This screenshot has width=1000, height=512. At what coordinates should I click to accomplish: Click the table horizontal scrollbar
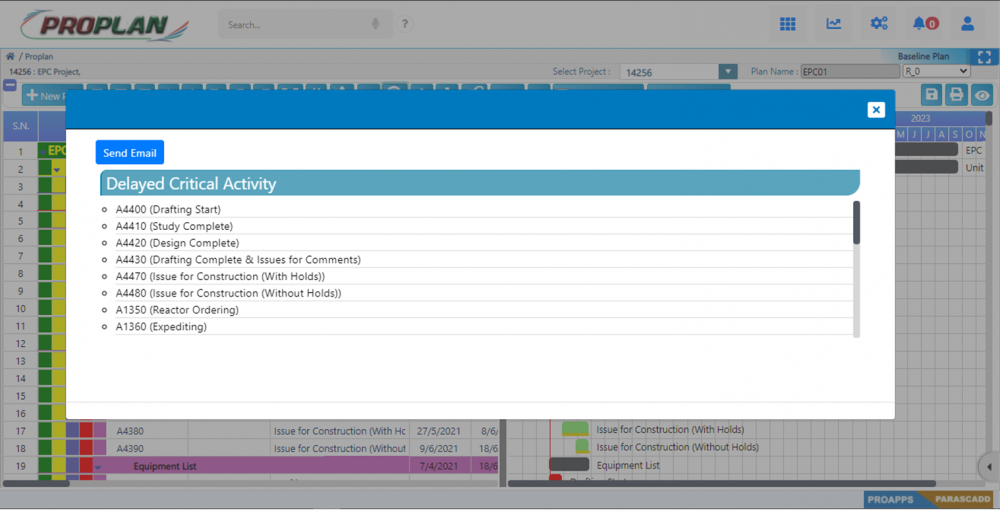36,483
